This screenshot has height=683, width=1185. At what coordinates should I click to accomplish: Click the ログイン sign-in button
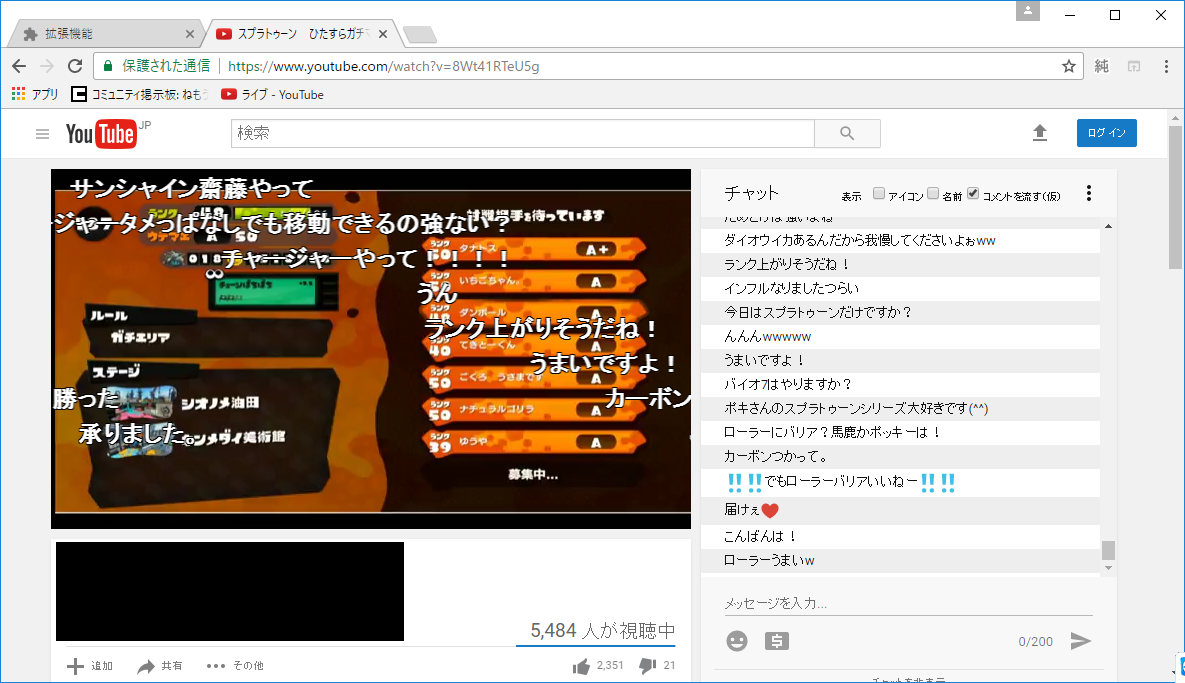pos(1106,133)
